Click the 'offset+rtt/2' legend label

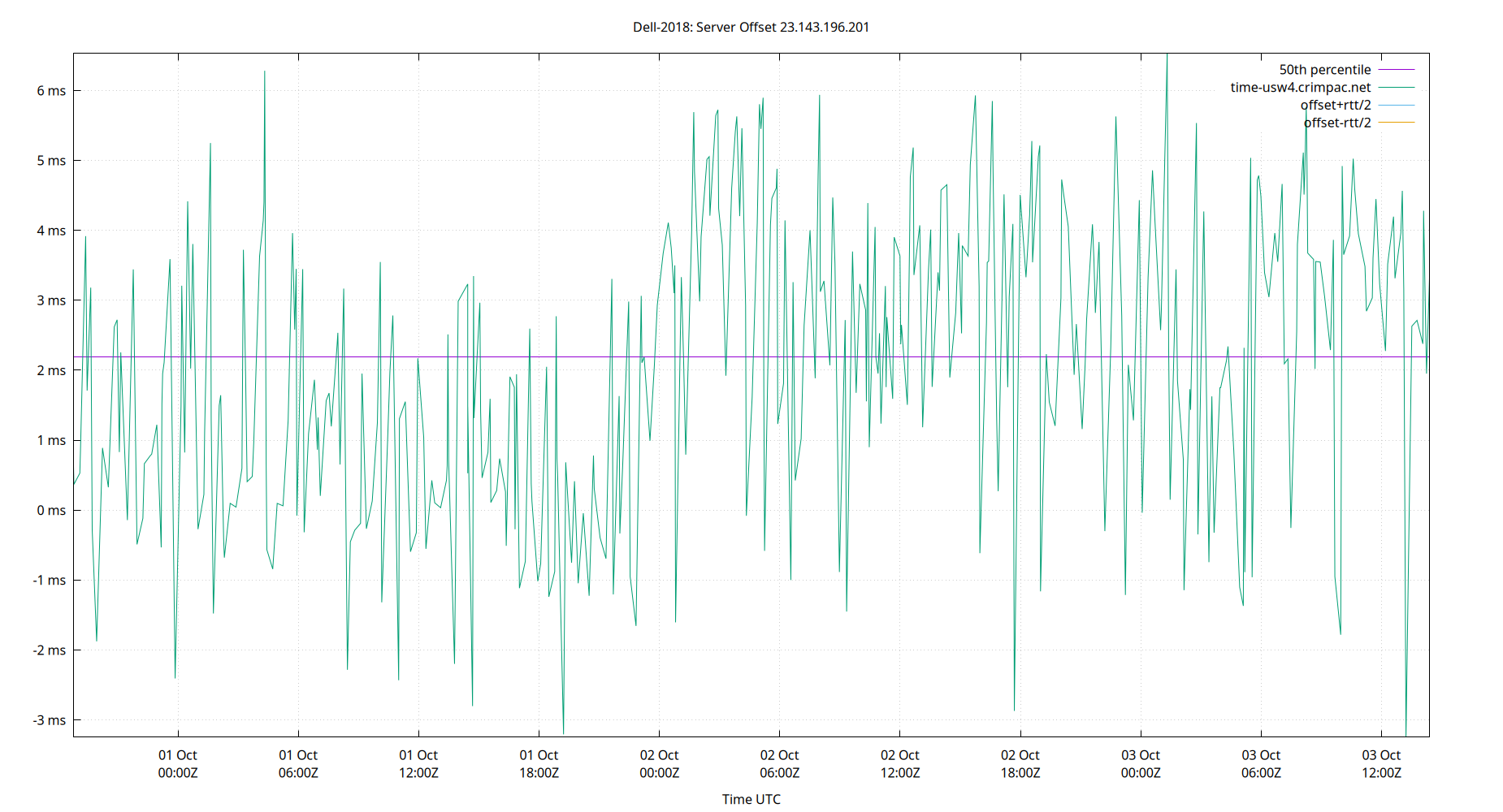tap(1336, 105)
